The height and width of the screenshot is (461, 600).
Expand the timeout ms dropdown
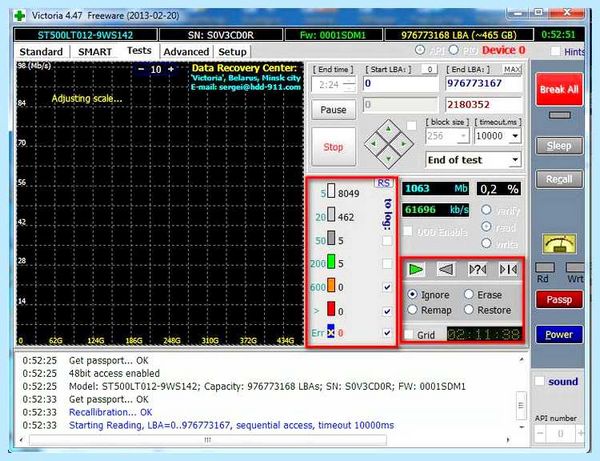pos(515,136)
